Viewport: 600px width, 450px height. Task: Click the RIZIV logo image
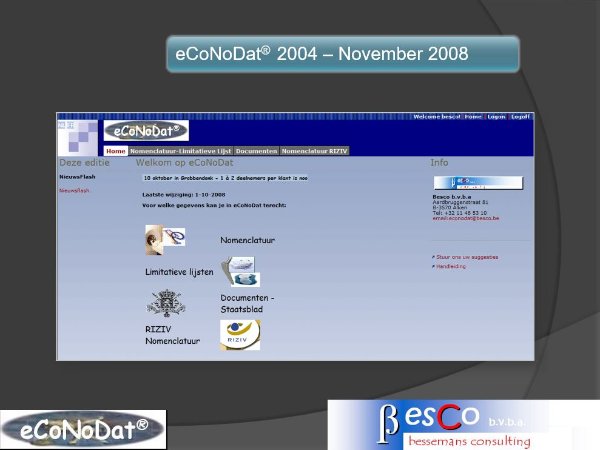pos(240,335)
